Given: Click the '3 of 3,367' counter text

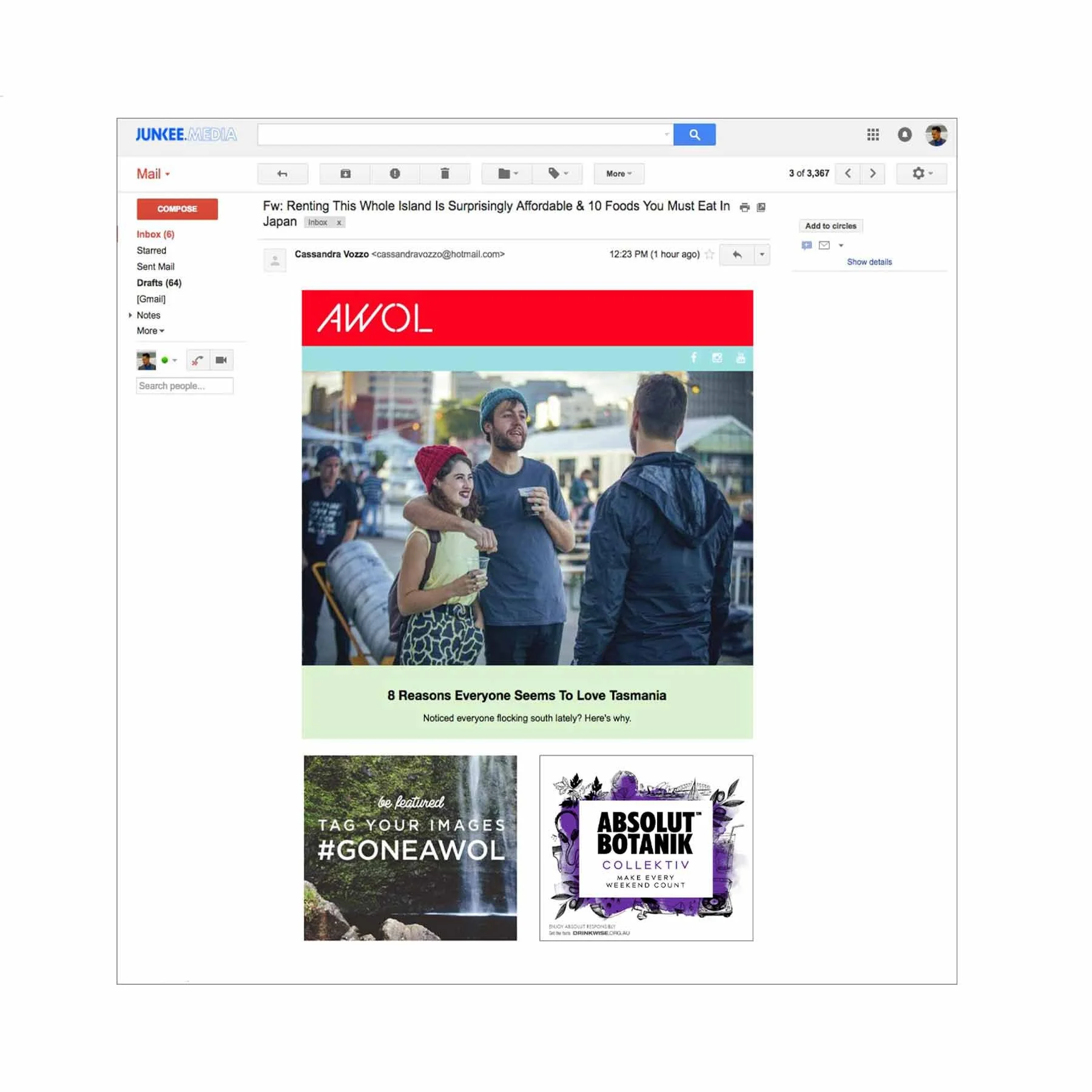Looking at the screenshot, I should click(809, 174).
